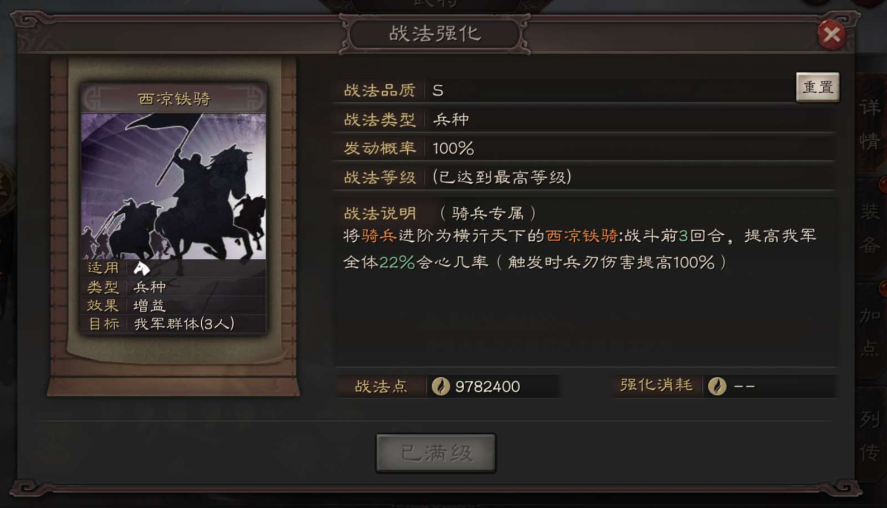887x508 pixels.
Task: Click the 战法等级 max level row
Action: click(x=585, y=178)
